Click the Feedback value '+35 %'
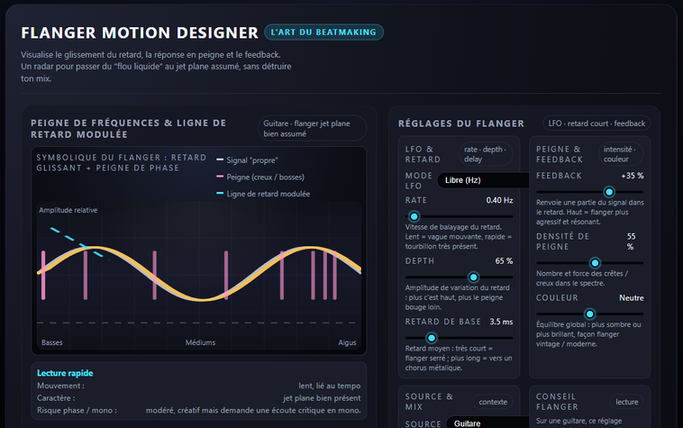The width and height of the screenshot is (683, 428). [632, 176]
